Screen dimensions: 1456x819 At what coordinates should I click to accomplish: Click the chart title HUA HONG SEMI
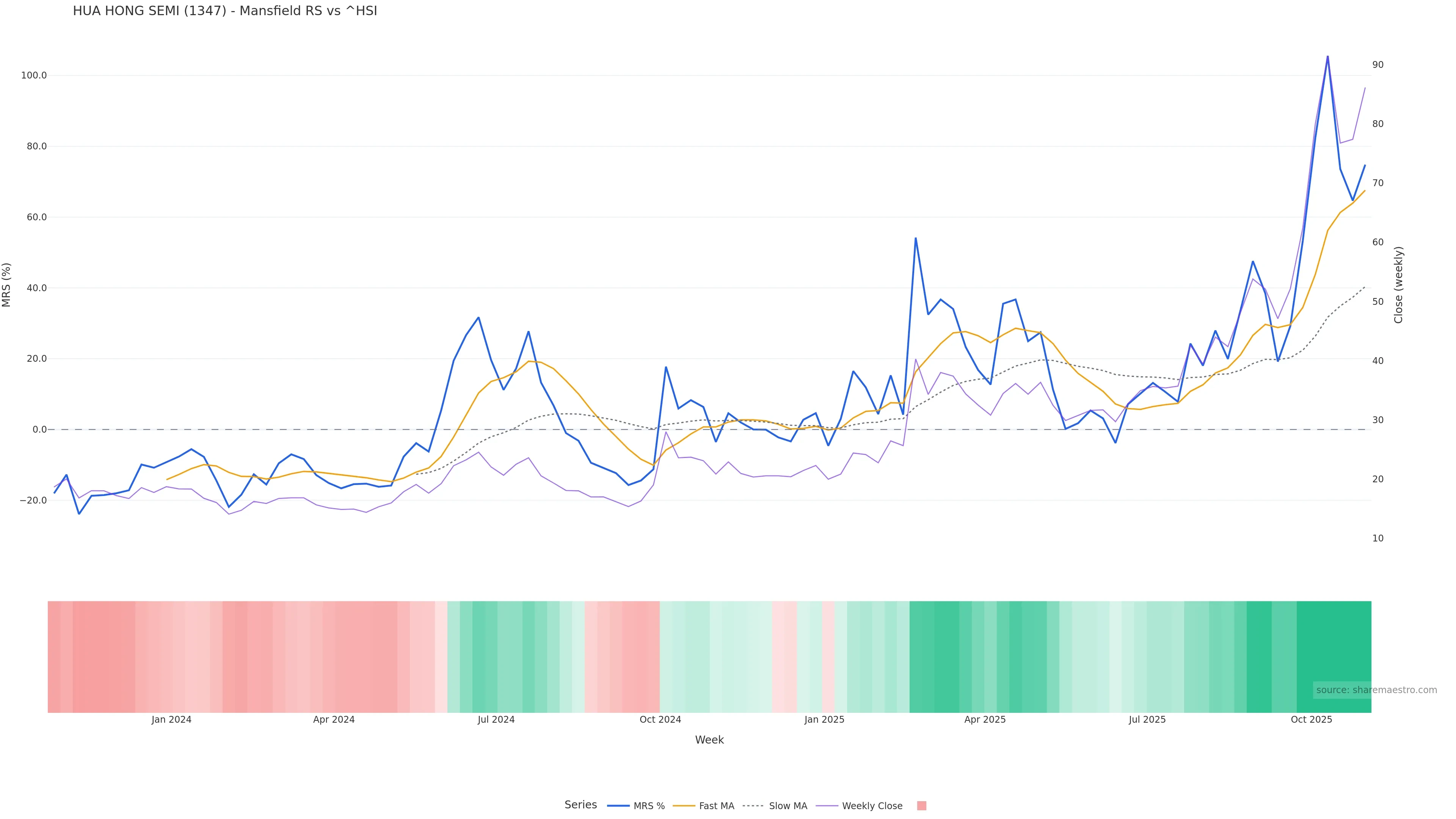click(224, 11)
